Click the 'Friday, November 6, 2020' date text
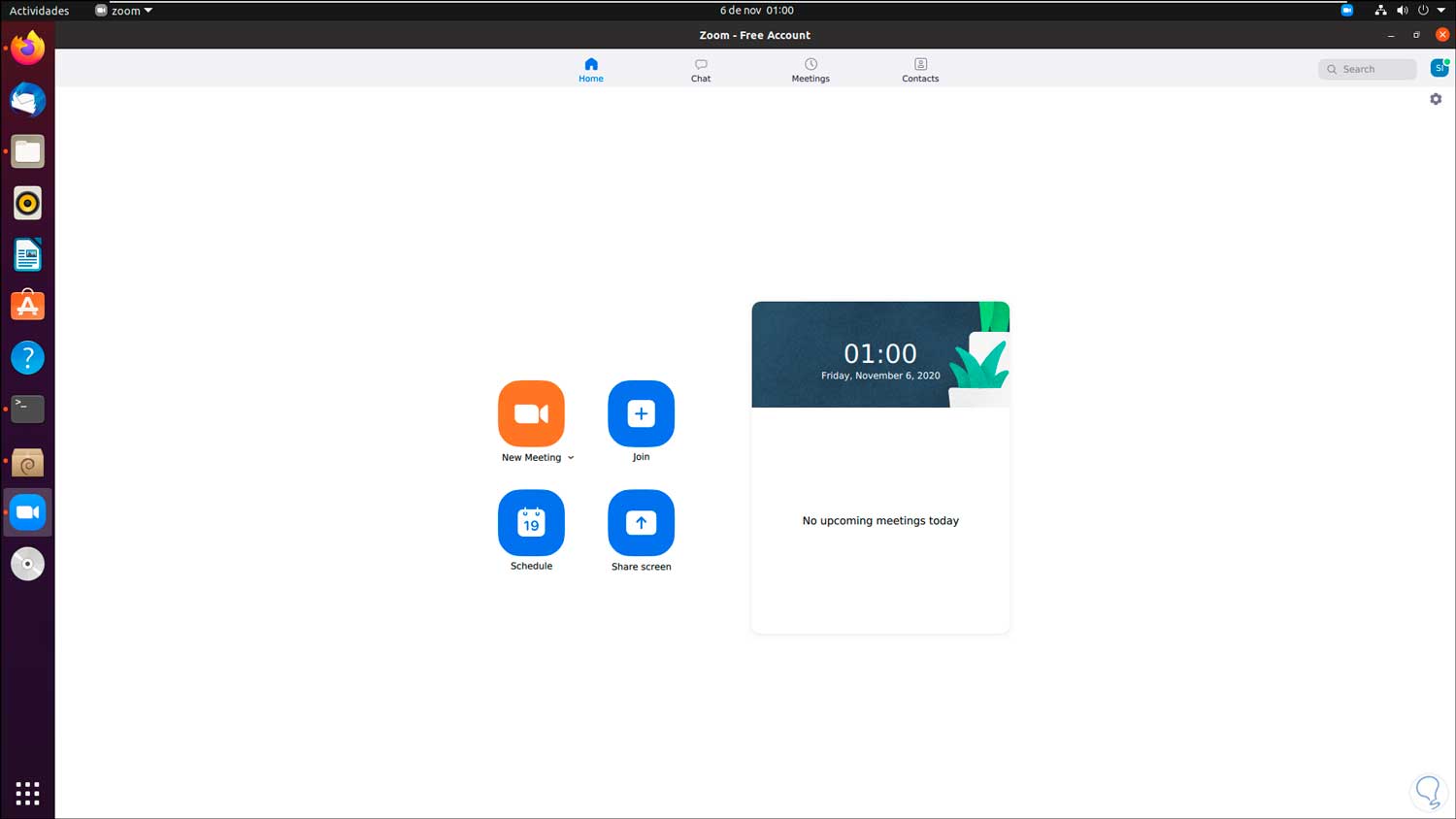1456x819 pixels. coord(880,376)
